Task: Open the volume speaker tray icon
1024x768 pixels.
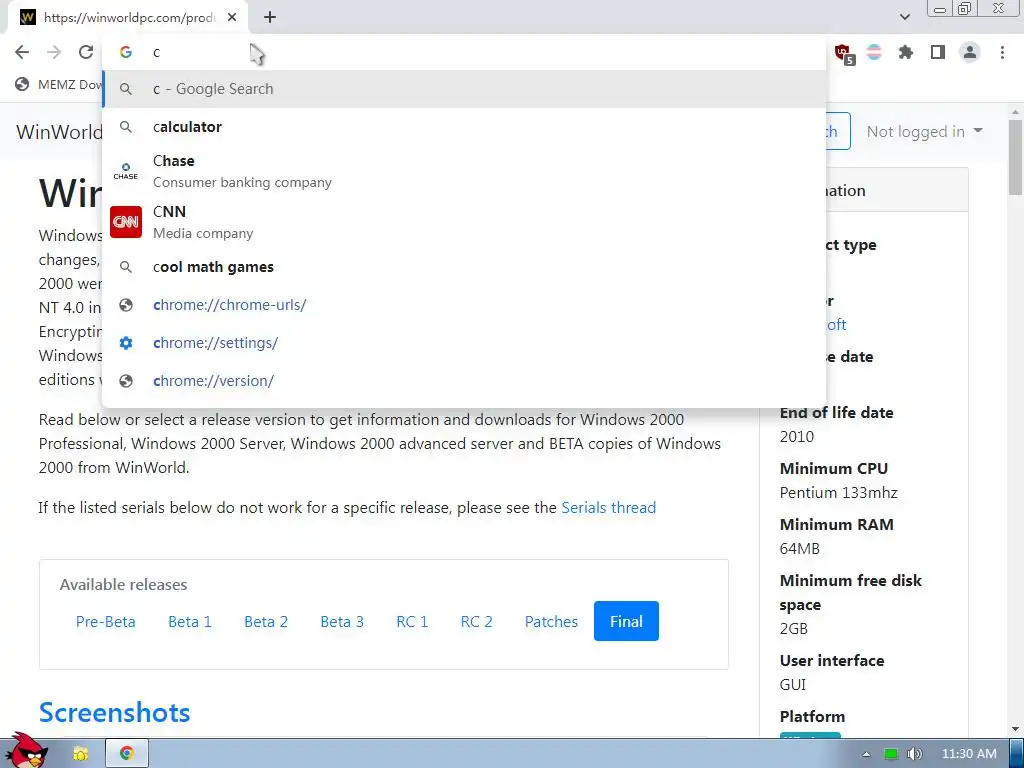Action: coord(914,754)
